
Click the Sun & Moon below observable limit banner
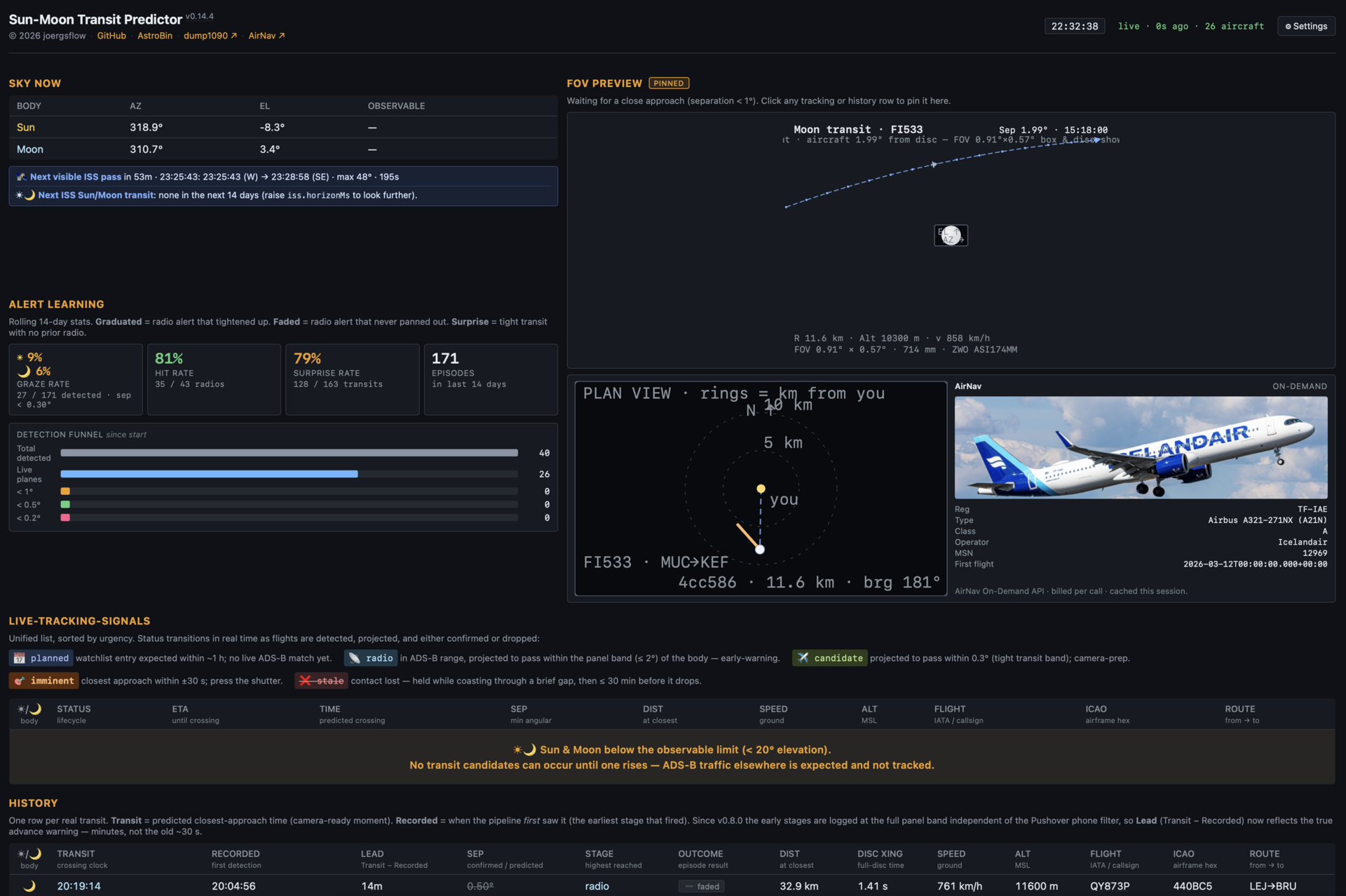672,757
